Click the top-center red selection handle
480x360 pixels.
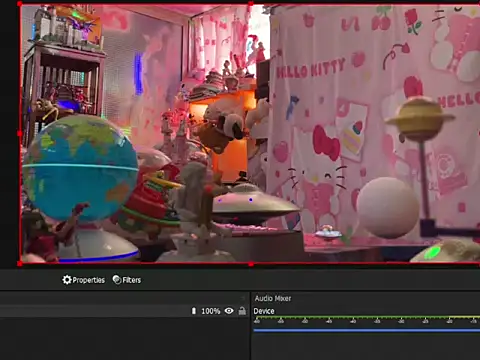click(x=251, y=4)
